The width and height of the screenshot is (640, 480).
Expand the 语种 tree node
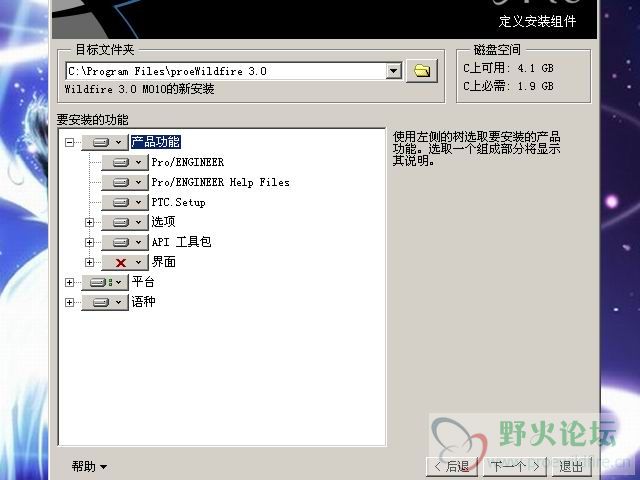(69, 302)
